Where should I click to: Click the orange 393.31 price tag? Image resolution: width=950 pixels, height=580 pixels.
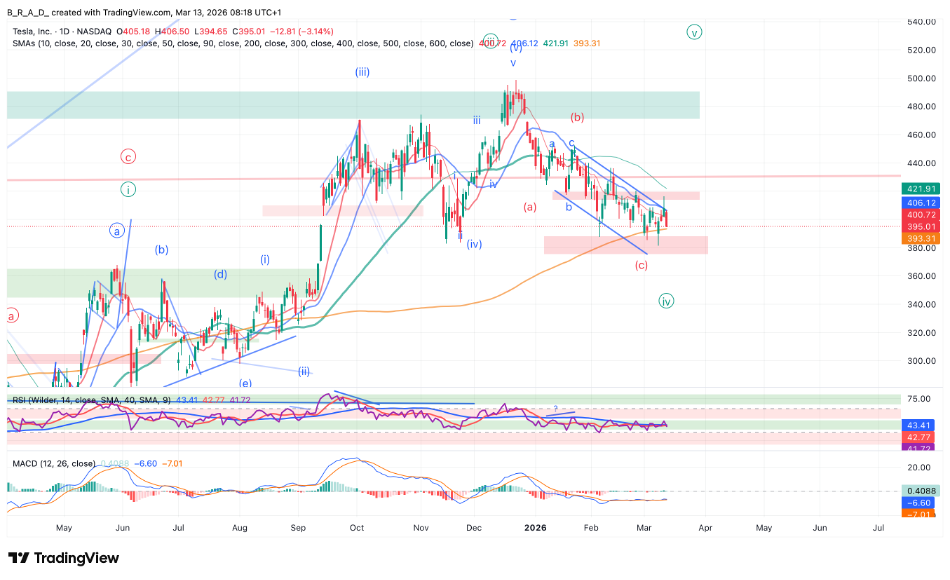coord(919,238)
